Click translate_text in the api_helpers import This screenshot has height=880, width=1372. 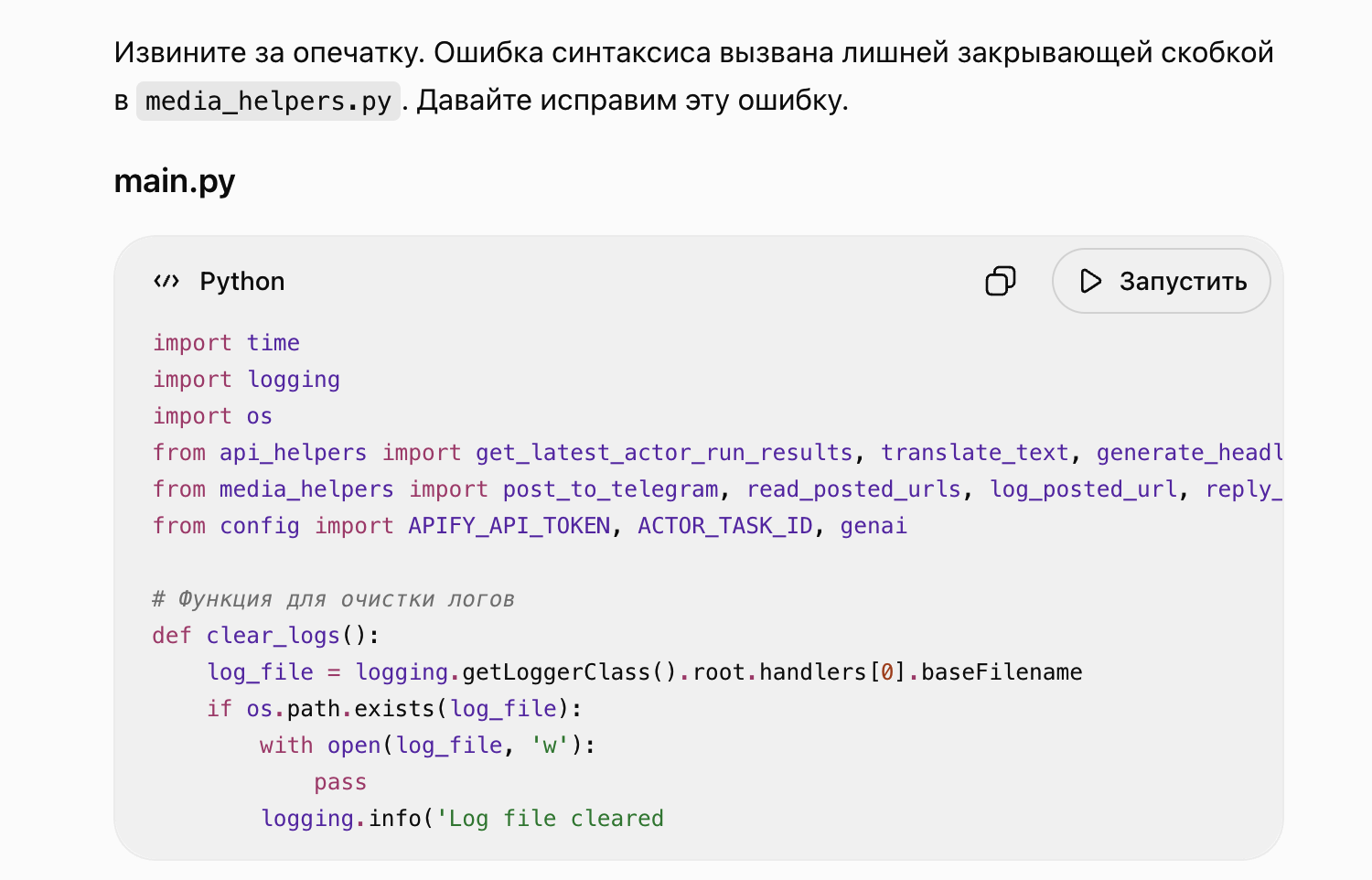coord(975,453)
